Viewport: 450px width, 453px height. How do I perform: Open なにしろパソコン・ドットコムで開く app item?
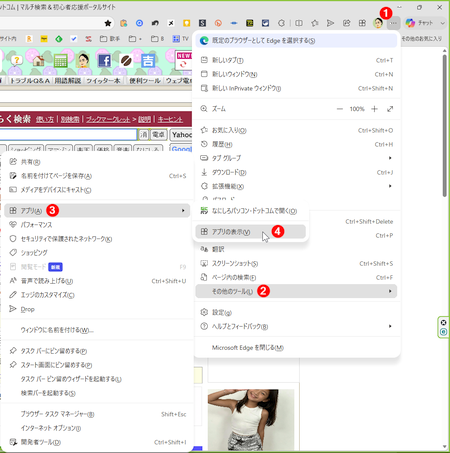[251, 211]
